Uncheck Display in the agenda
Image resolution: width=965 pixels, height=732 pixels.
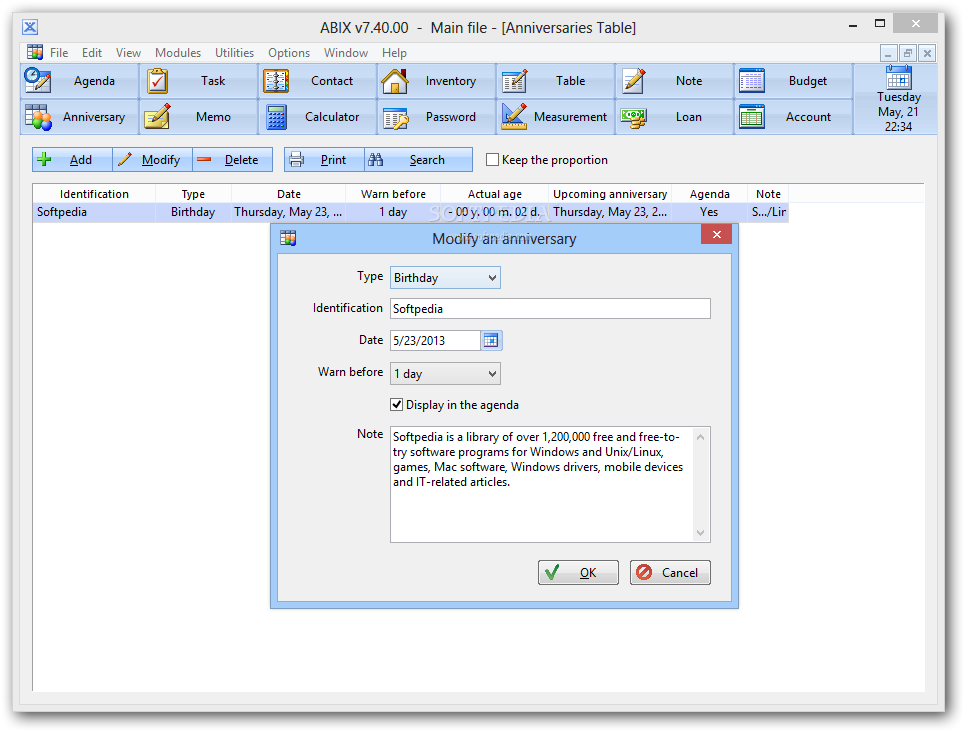coord(397,404)
